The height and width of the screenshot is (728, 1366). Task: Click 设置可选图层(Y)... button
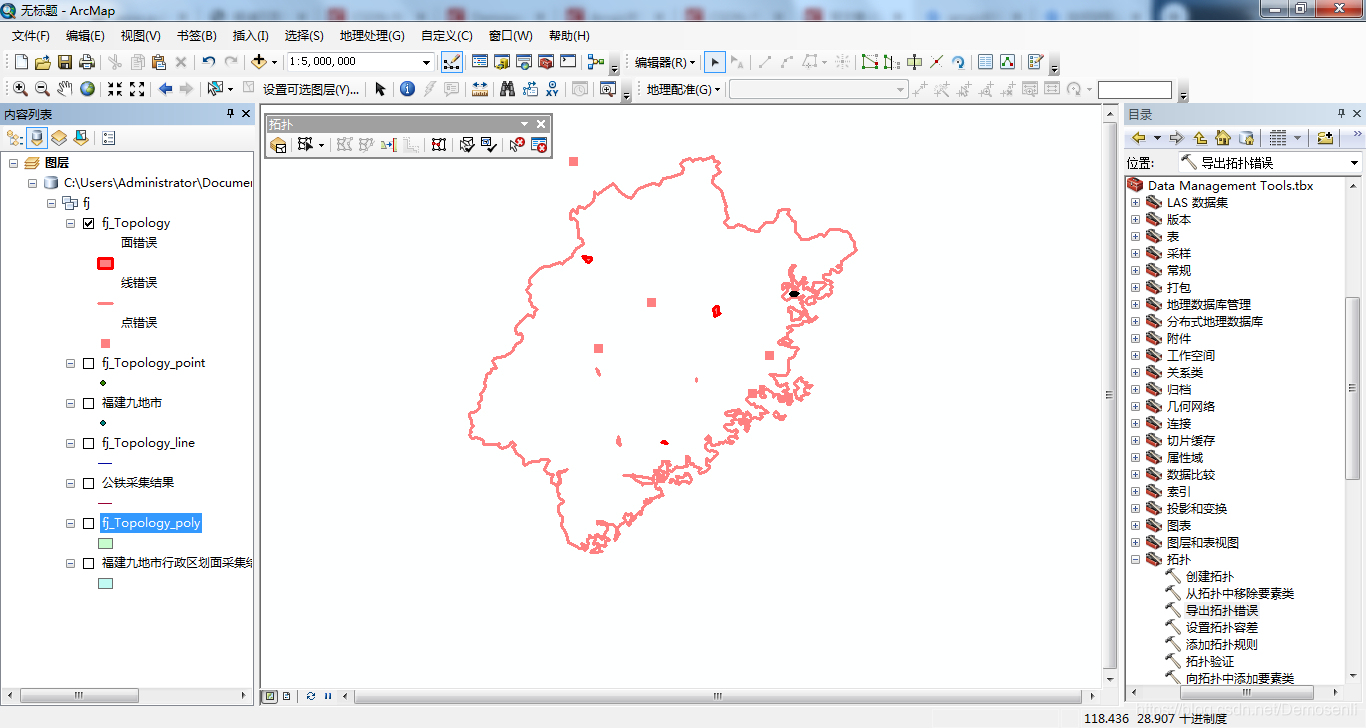coord(310,89)
